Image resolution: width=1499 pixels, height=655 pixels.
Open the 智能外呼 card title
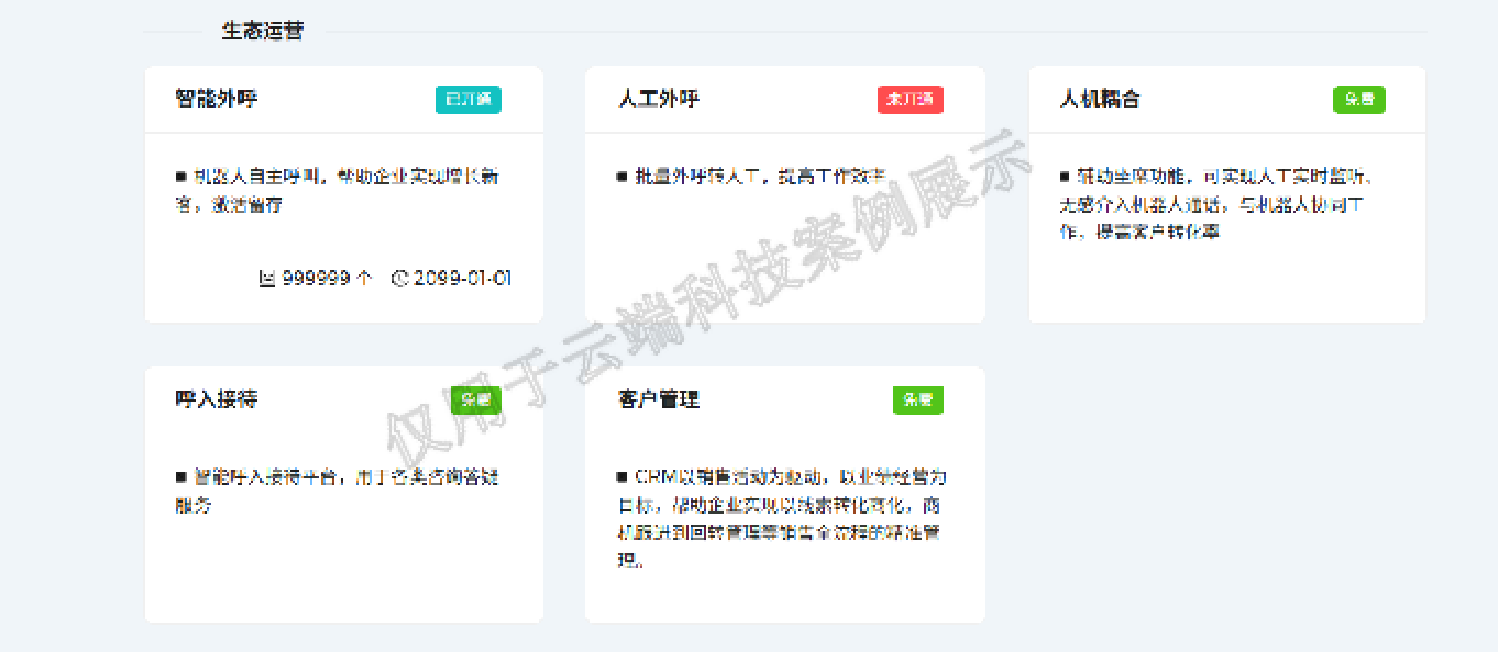point(216,99)
